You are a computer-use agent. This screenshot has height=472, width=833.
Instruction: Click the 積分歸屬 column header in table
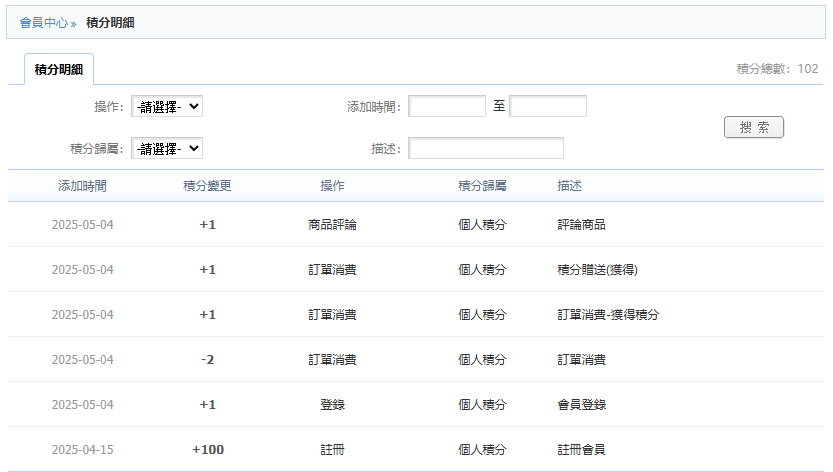click(x=482, y=186)
